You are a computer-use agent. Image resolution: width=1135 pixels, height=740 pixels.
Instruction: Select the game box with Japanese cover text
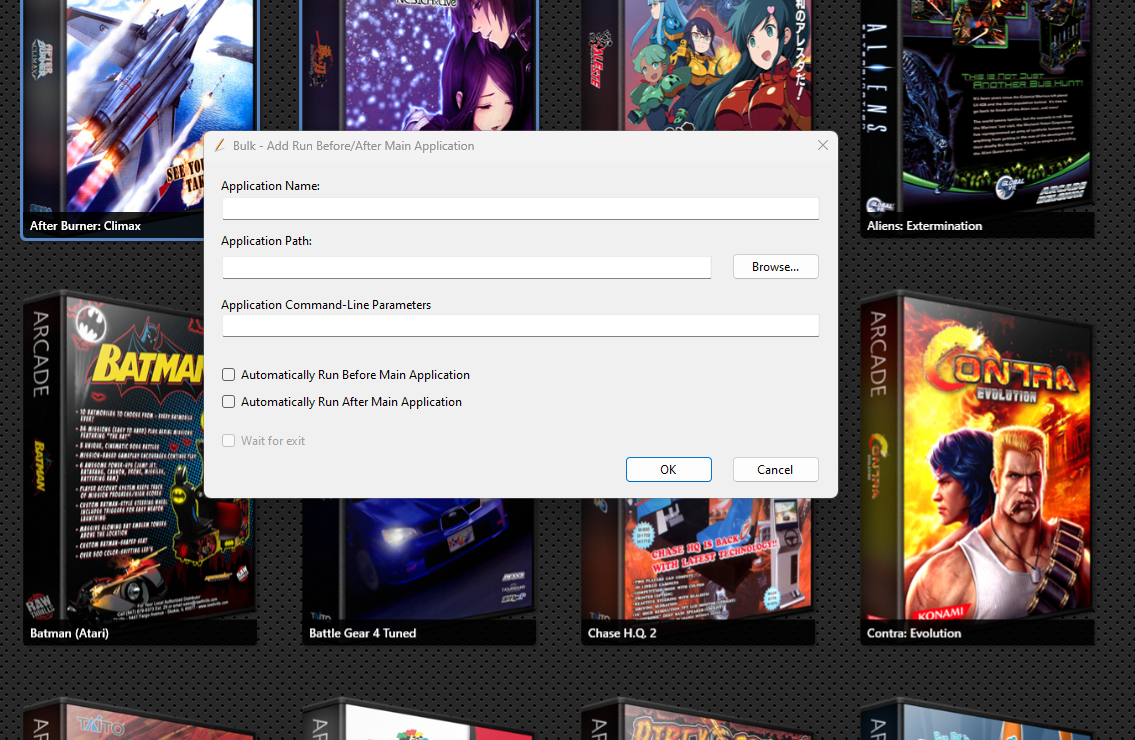(x=698, y=65)
